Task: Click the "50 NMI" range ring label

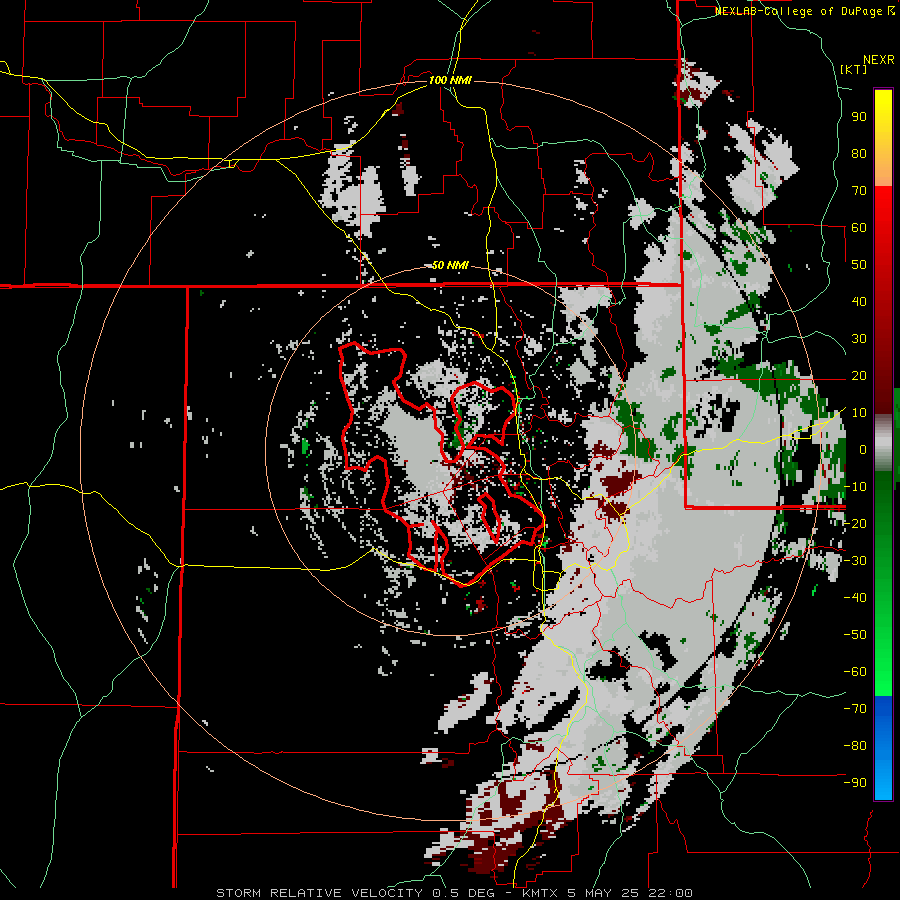Action: 450,265
